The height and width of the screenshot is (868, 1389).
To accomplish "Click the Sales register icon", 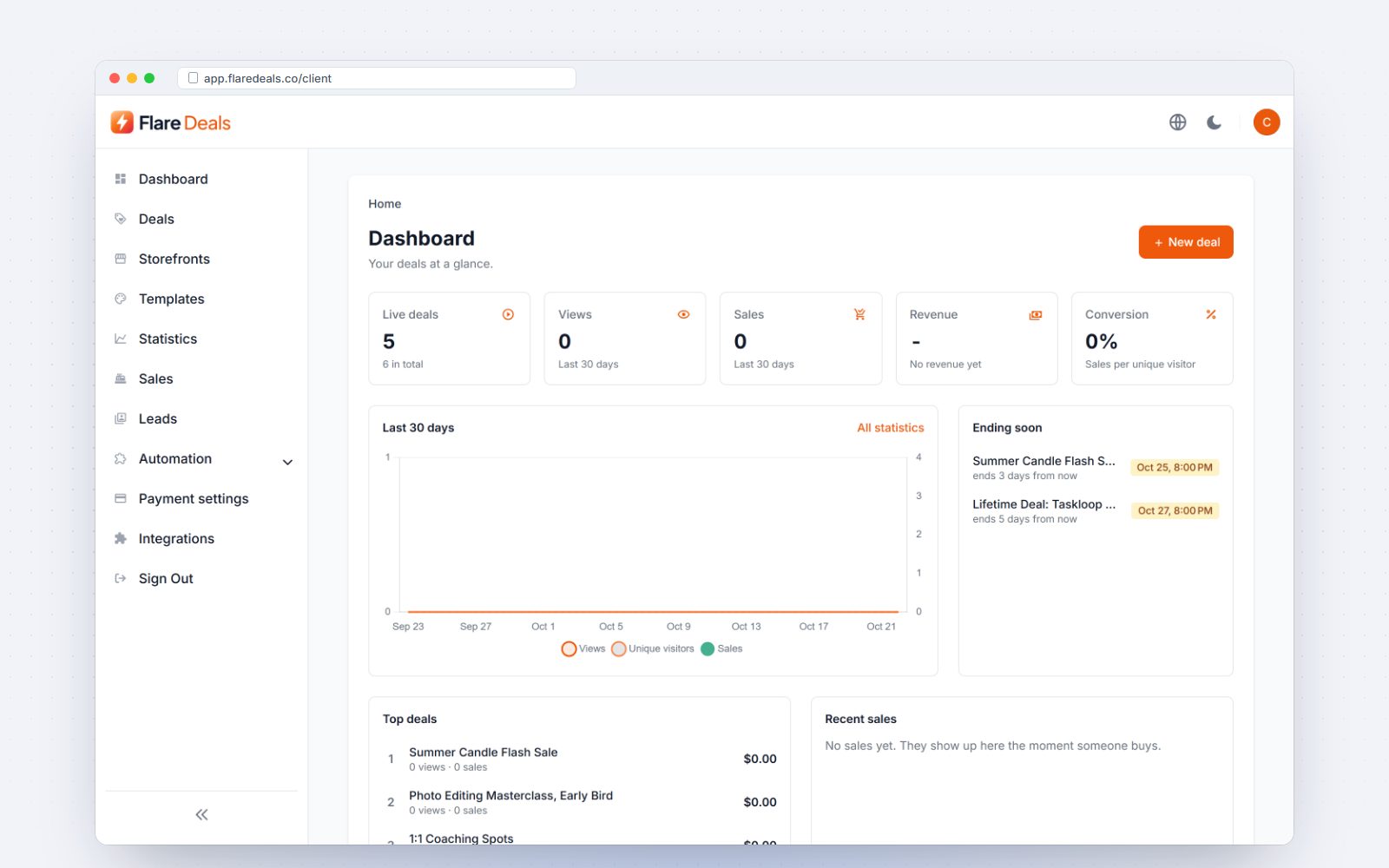I will [121, 378].
